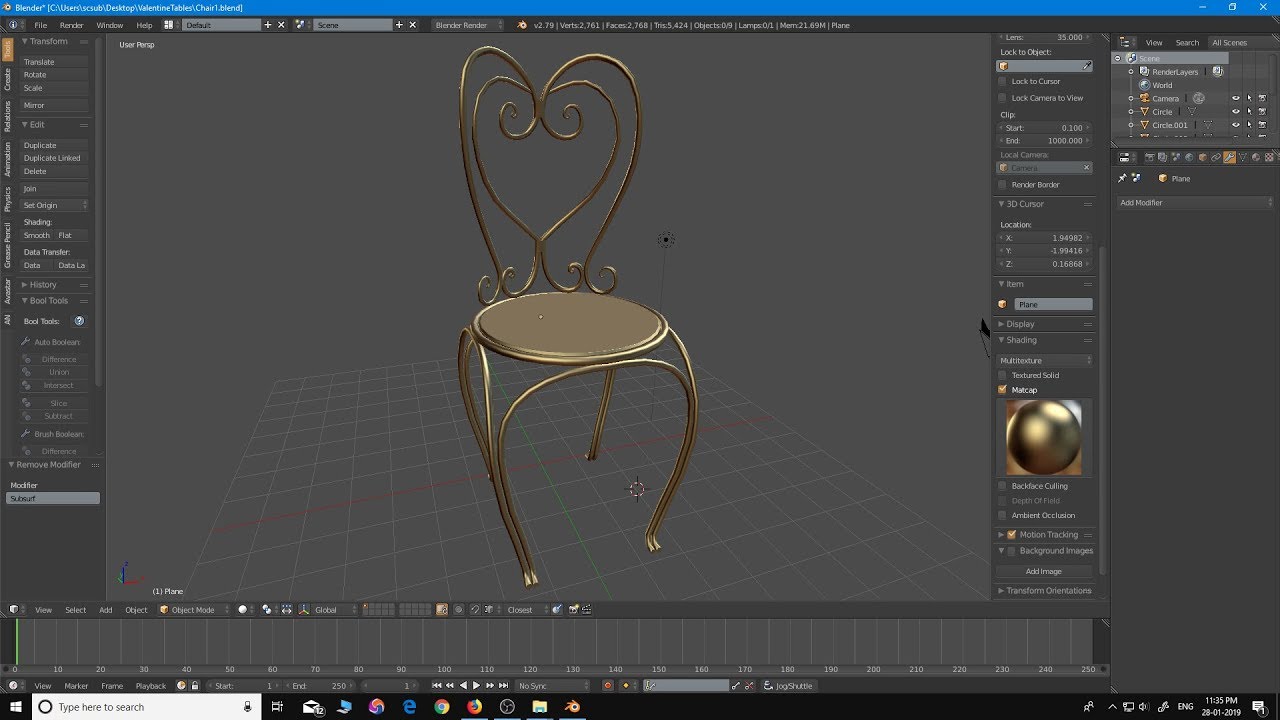The width and height of the screenshot is (1280, 720).
Task: Open the Add menu in viewport header
Action: pyautogui.click(x=105, y=610)
